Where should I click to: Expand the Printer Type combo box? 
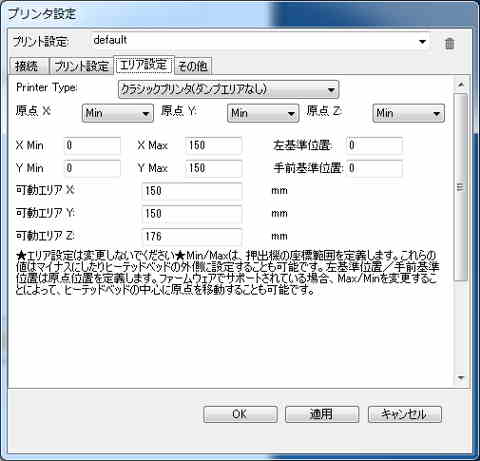(228, 89)
